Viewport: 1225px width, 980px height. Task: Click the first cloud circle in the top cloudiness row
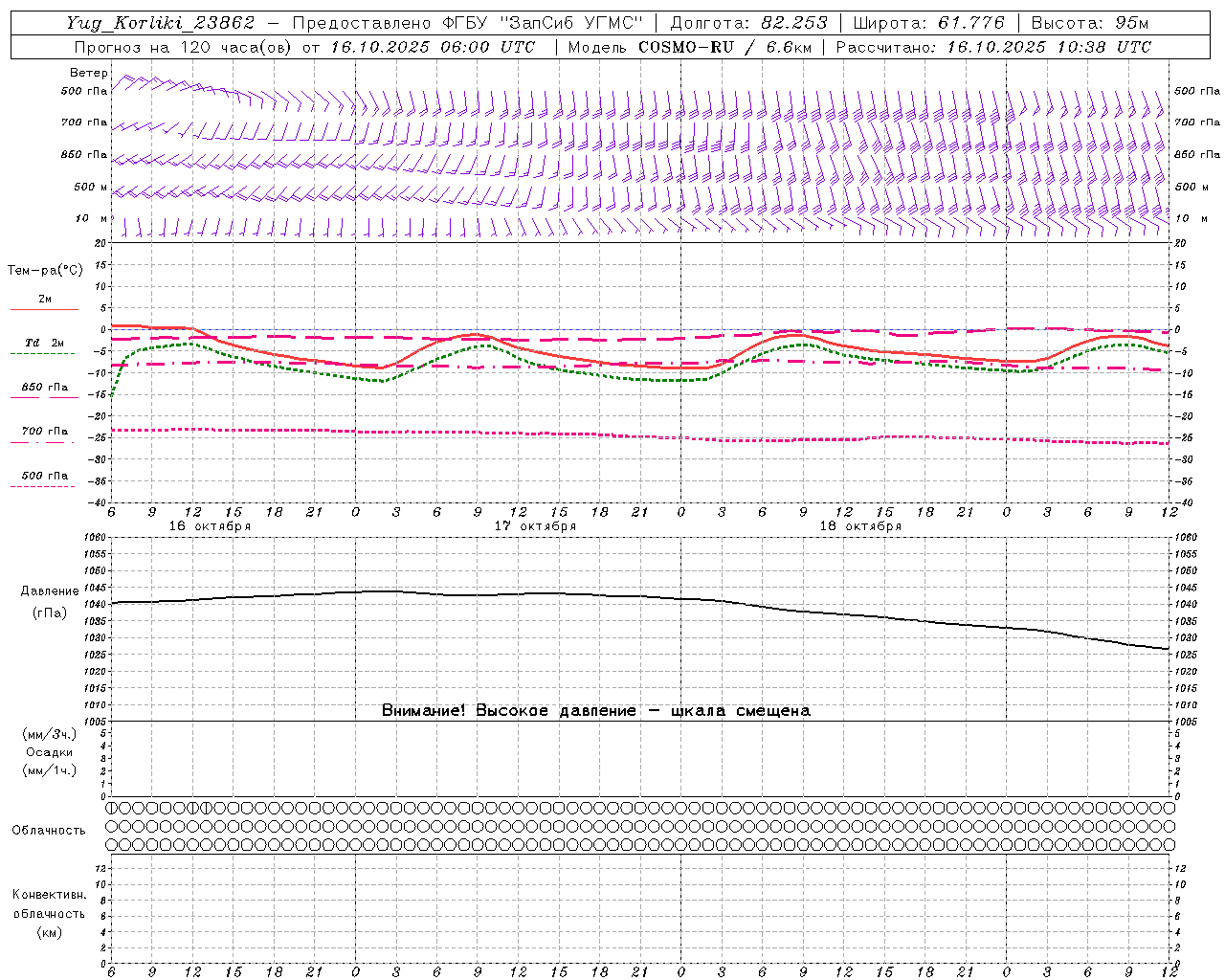click(x=111, y=808)
